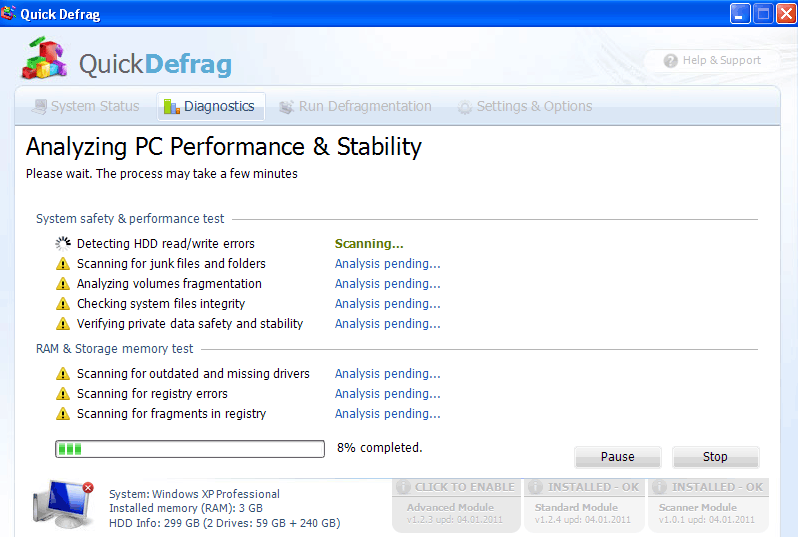Image resolution: width=798 pixels, height=537 pixels.
Task: Open Help & Support
Action: point(711,61)
